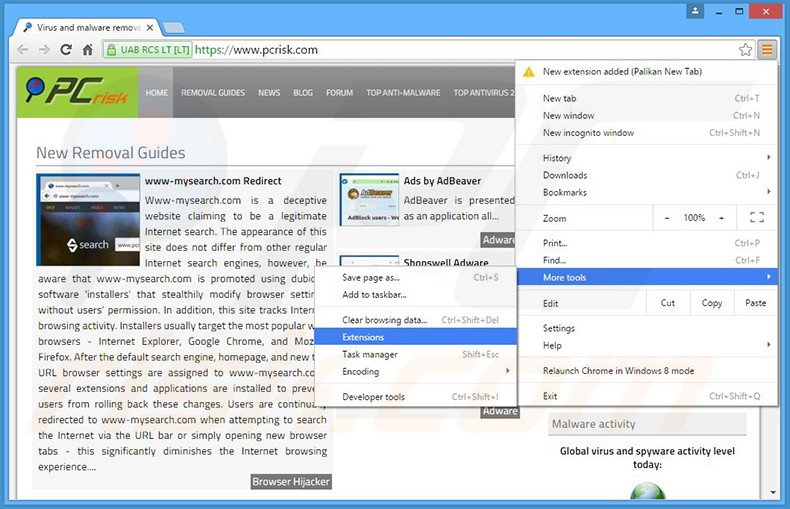Reload the current page
Screen dimensions: 790x509
click(65, 49)
